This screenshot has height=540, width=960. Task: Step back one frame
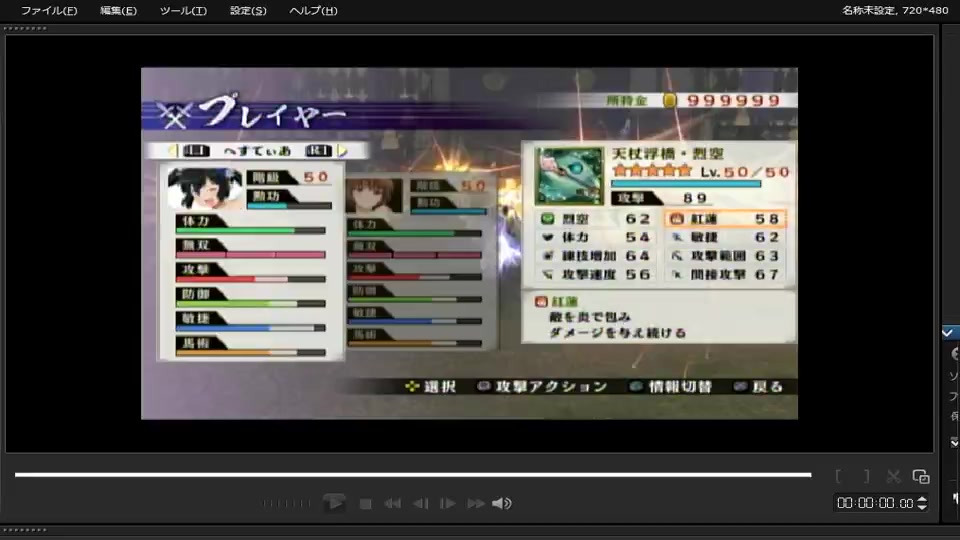click(x=421, y=503)
